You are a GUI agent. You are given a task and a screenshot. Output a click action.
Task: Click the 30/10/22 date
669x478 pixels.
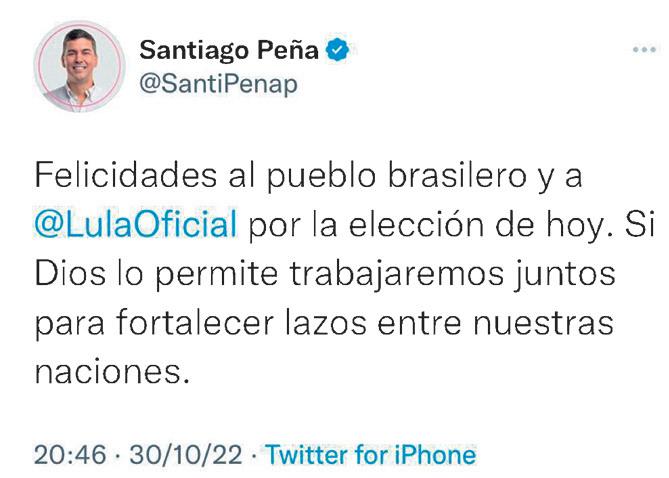tap(186, 455)
